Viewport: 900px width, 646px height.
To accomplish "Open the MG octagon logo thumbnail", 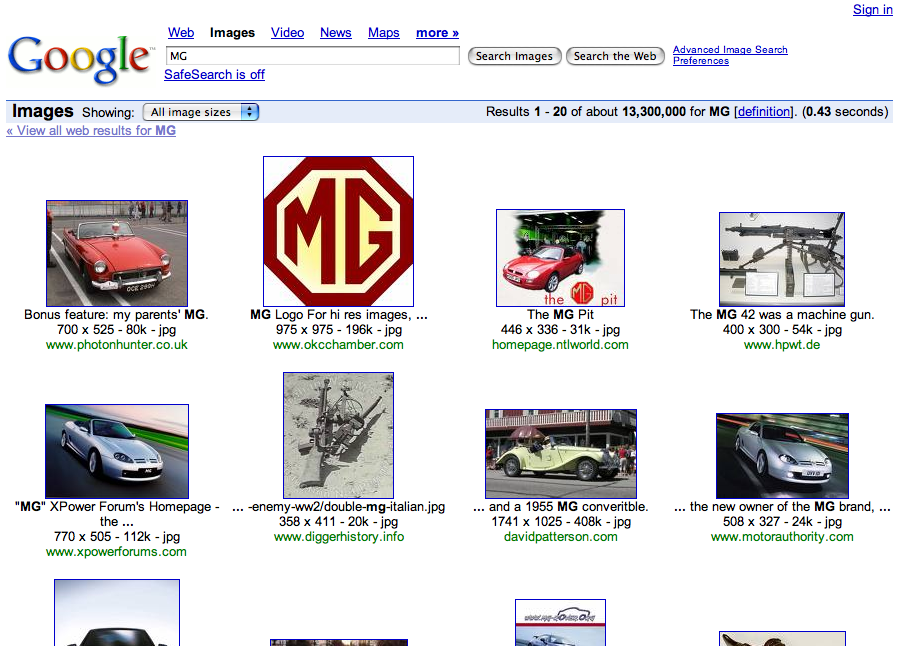I will [x=338, y=231].
